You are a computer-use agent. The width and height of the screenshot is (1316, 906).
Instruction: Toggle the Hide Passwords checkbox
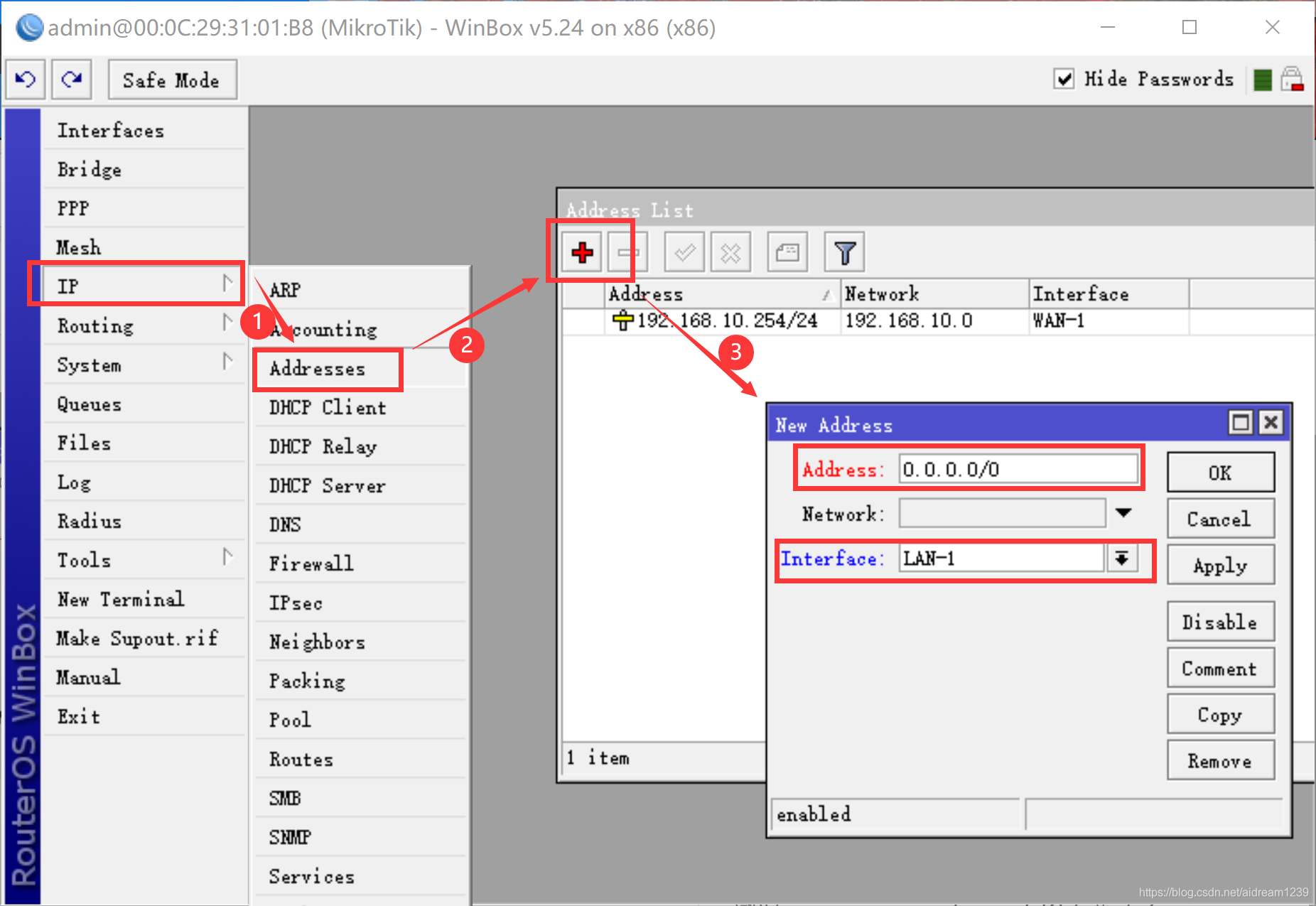[1064, 79]
